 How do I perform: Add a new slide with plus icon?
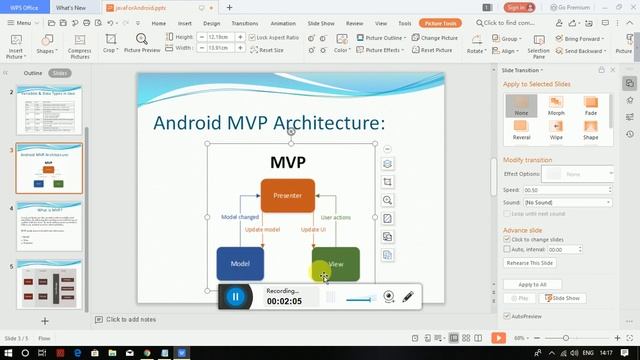coord(45,321)
